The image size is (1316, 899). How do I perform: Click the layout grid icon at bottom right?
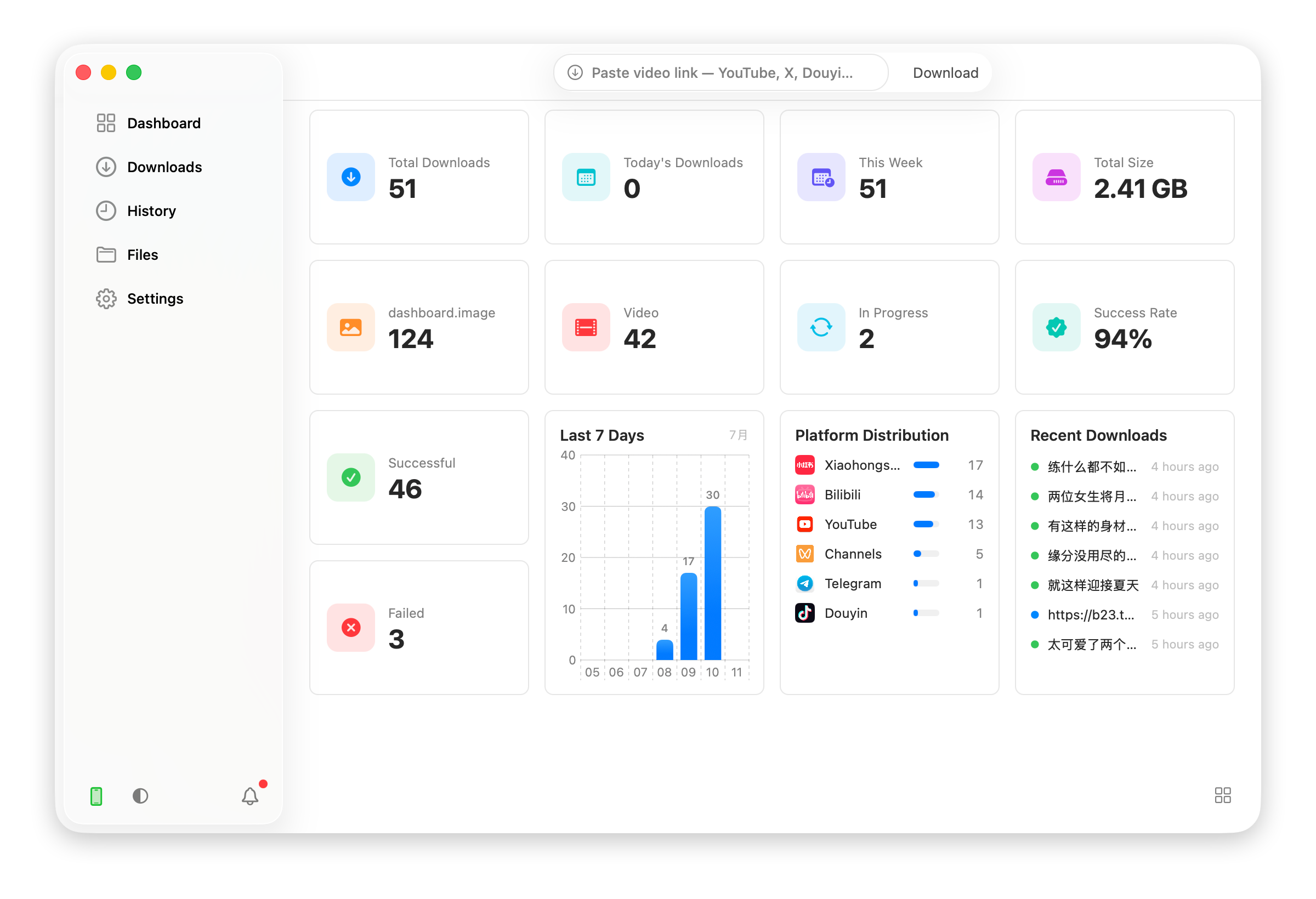[1223, 795]
